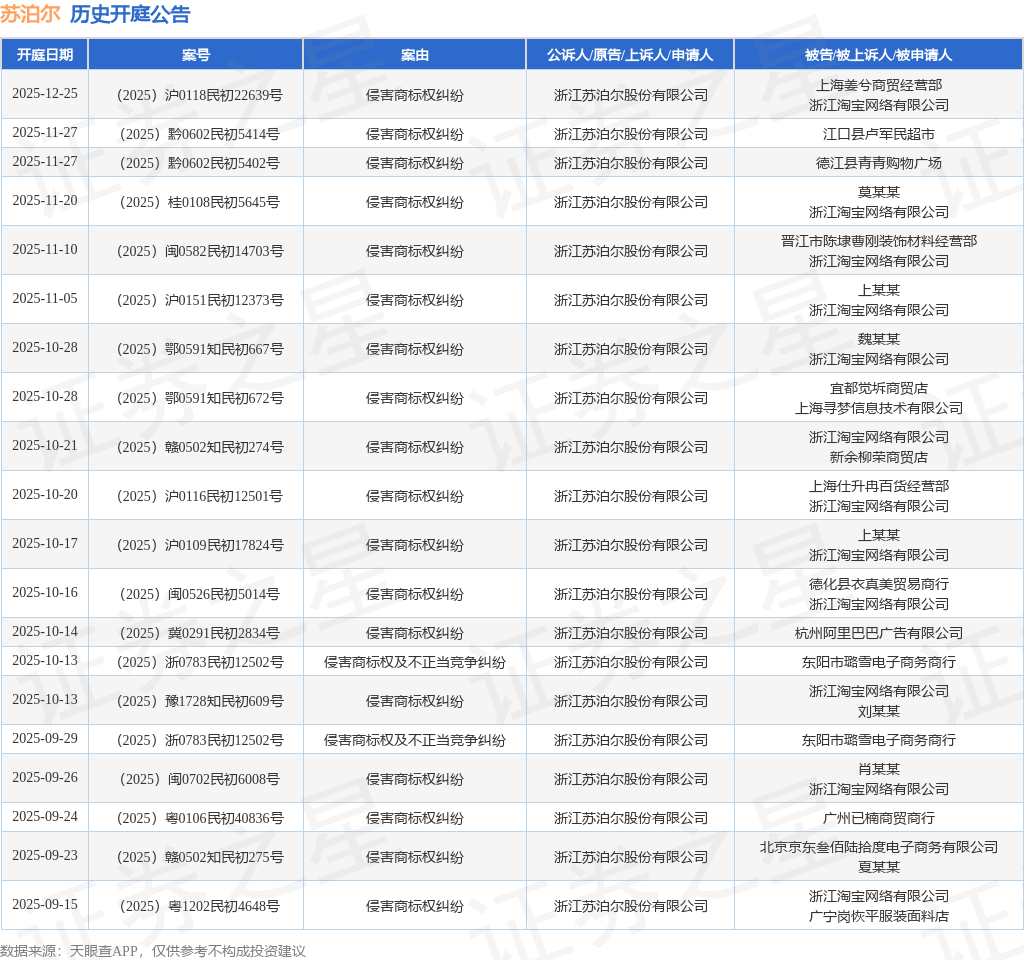1024x960 pixels.
Task: Select the date 2025-10-21
Action: 44,445
